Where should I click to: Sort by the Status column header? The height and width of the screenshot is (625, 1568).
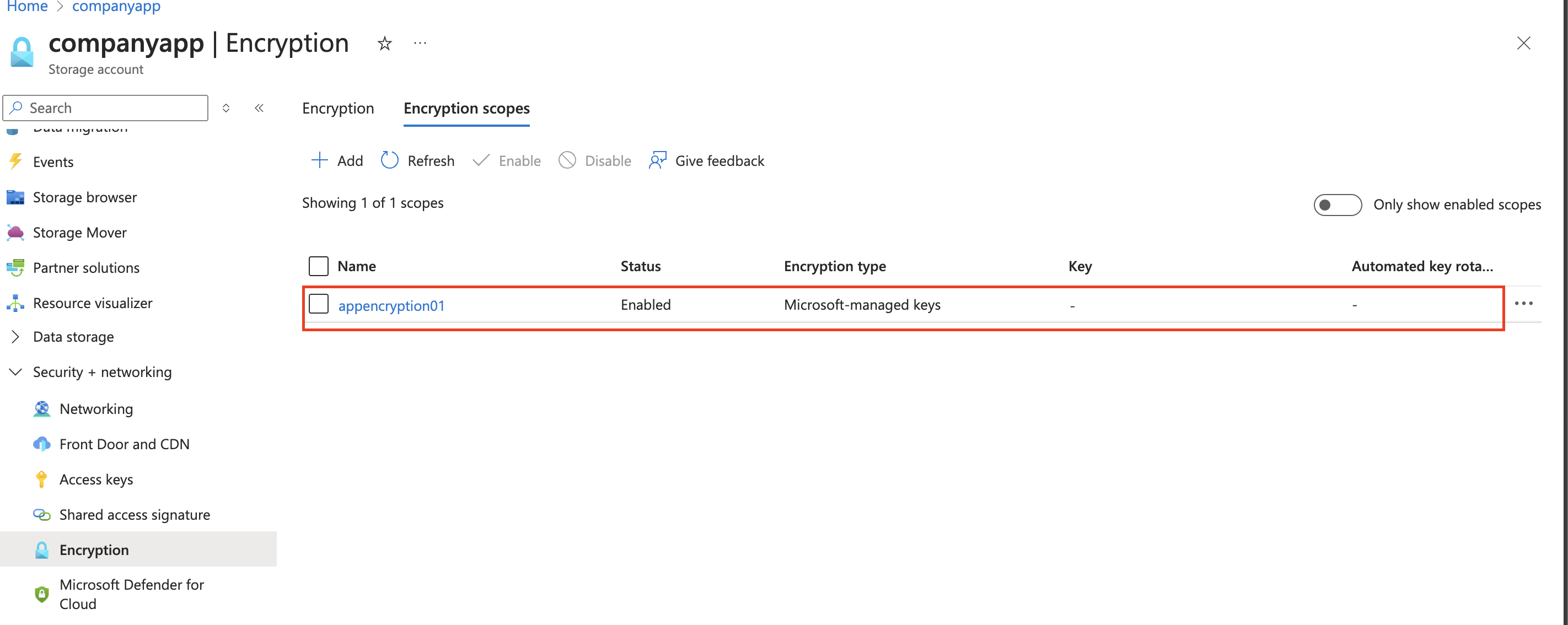[640, 266]
